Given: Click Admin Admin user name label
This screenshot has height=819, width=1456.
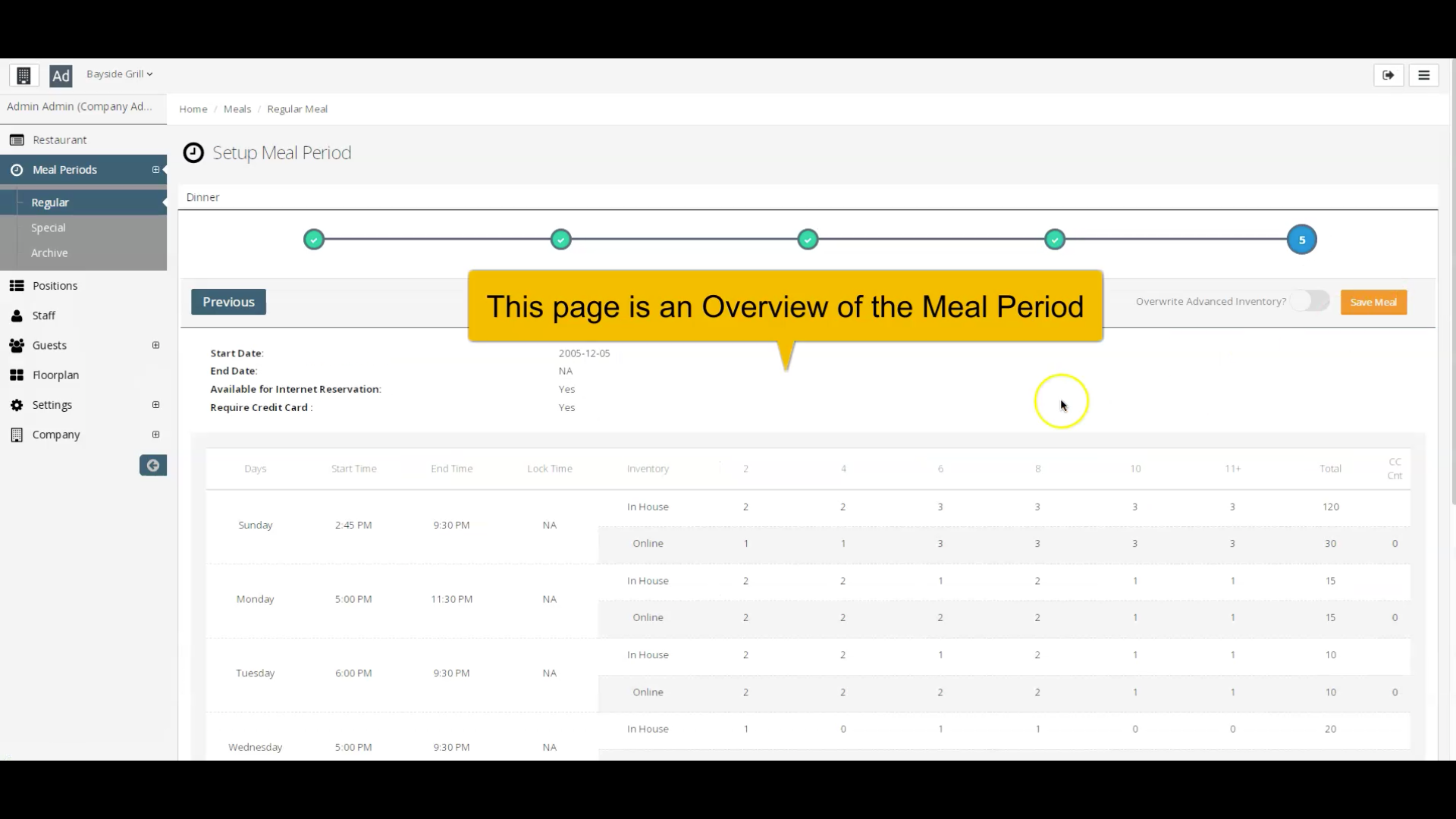Looking at the screenshot, I should click(80, 106).
